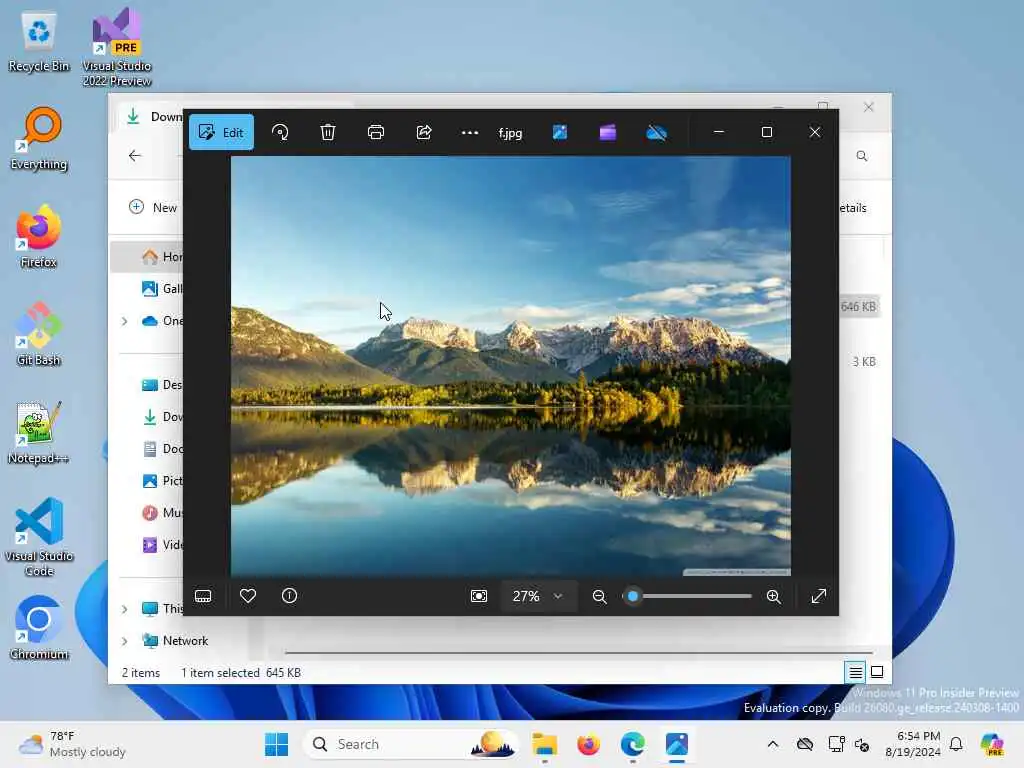Screen dimensions: 1024x768
Task: Enter full screen with the expand arrows icon
Action: [x=818, y=596]
